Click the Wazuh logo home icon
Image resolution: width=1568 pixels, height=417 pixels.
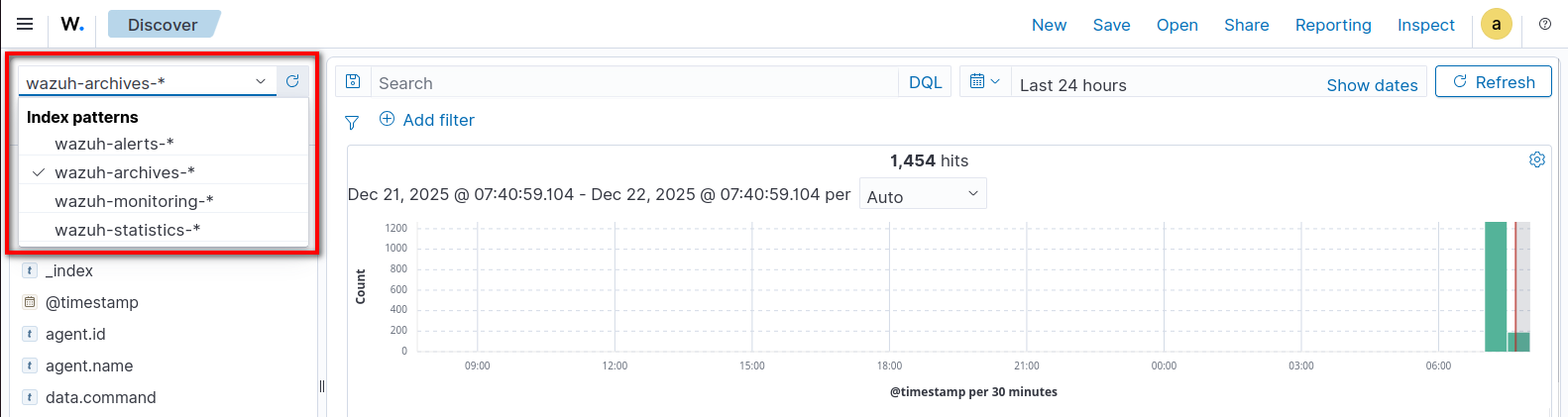pos(72,24)
